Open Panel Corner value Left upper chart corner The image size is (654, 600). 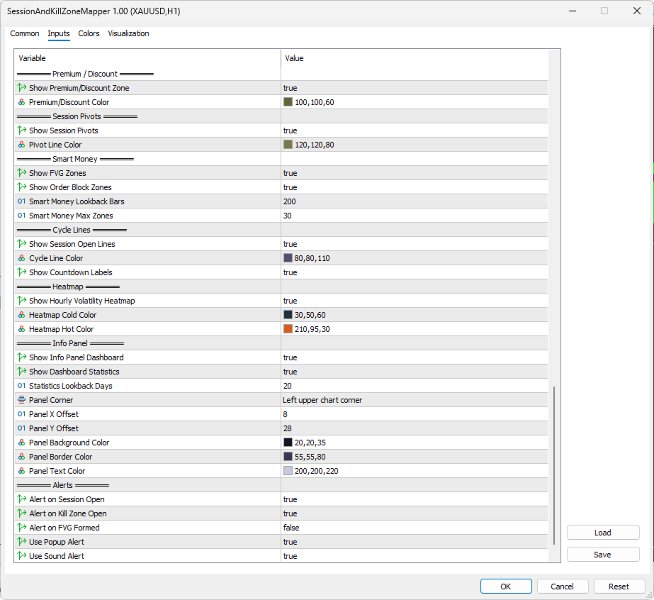(414, 400)
